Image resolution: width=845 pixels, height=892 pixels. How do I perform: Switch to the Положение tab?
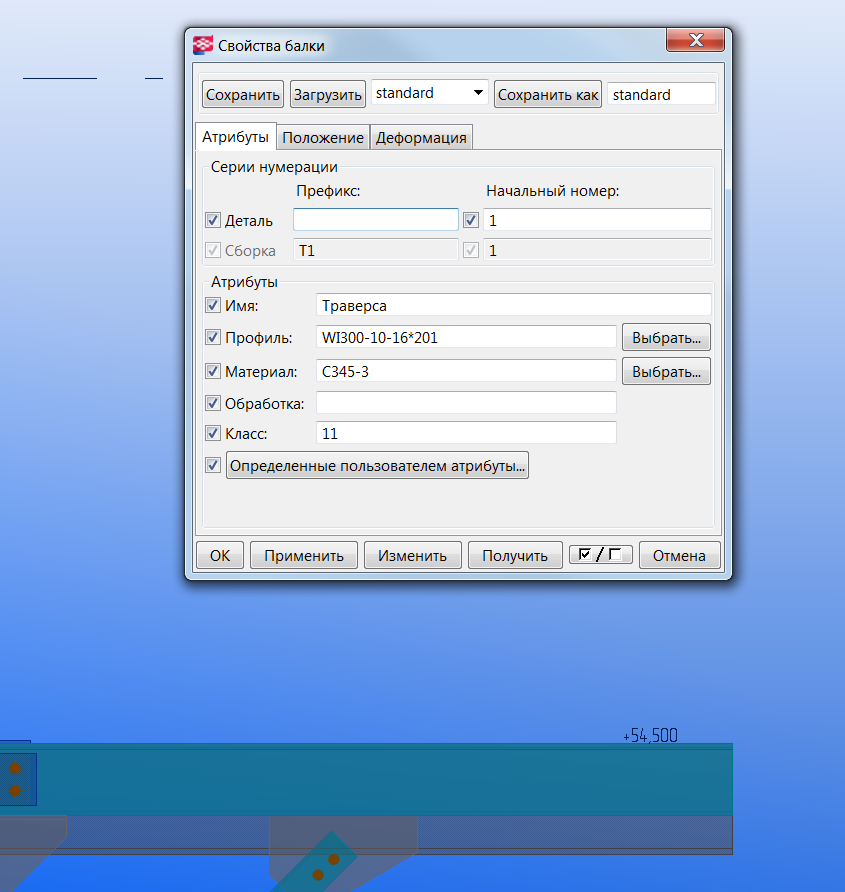coord(323,138)
